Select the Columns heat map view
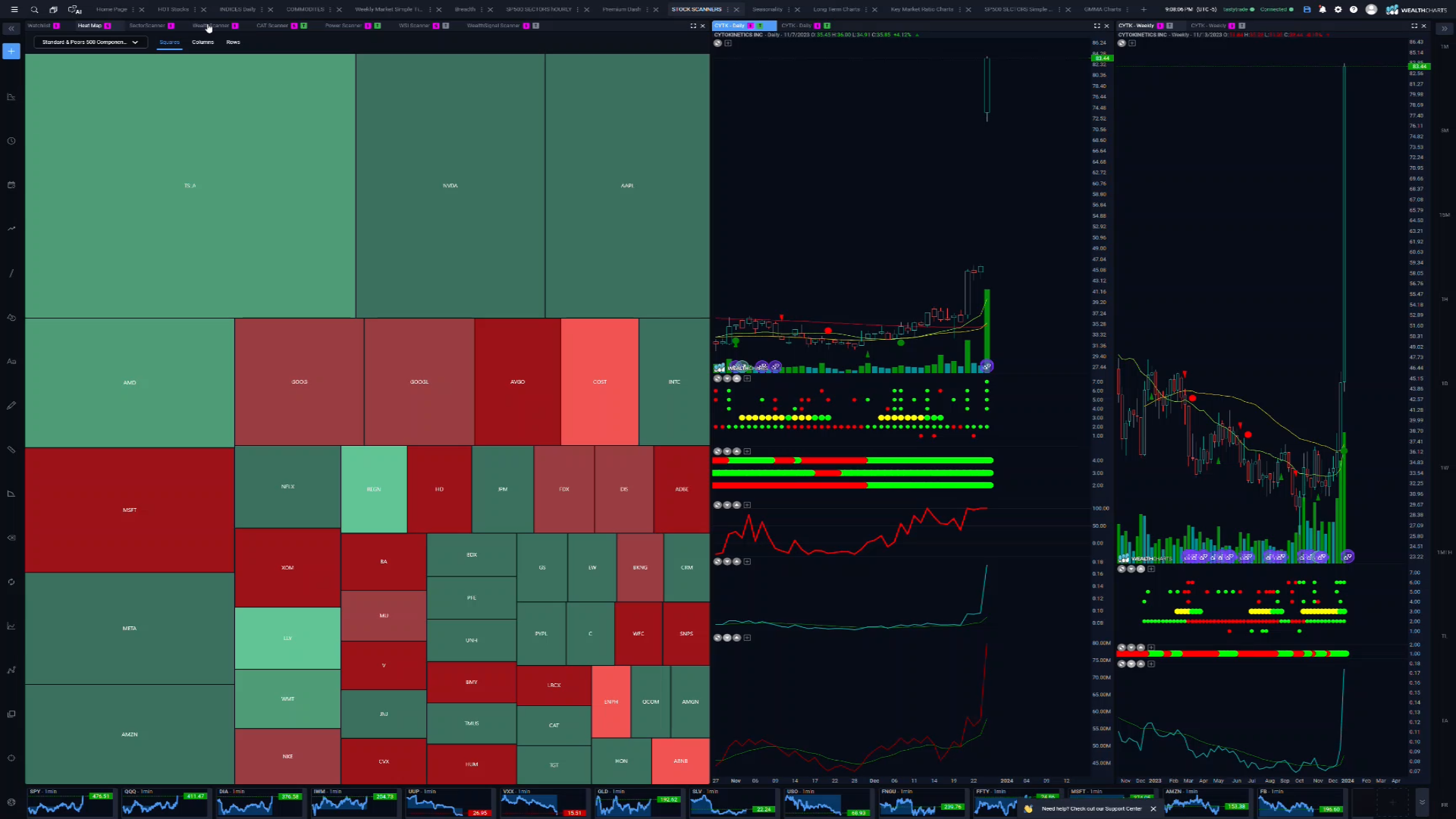The height and width of the screenshot is (819, 1456). [202, 42]
